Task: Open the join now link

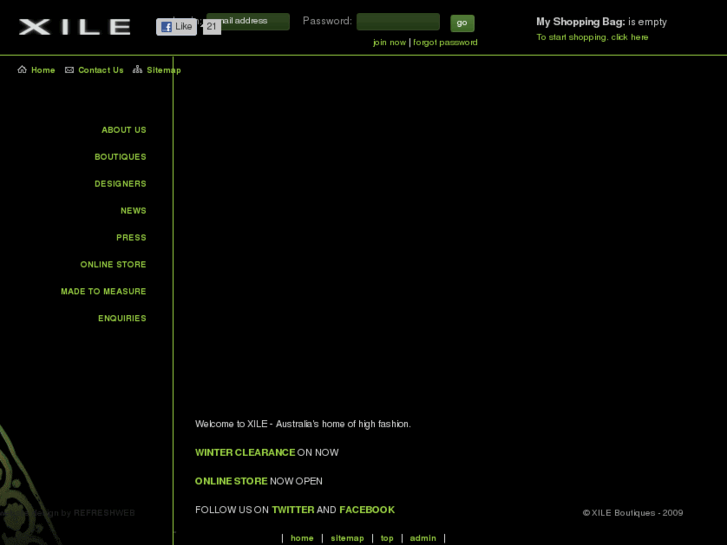Action: pos(389,43)
